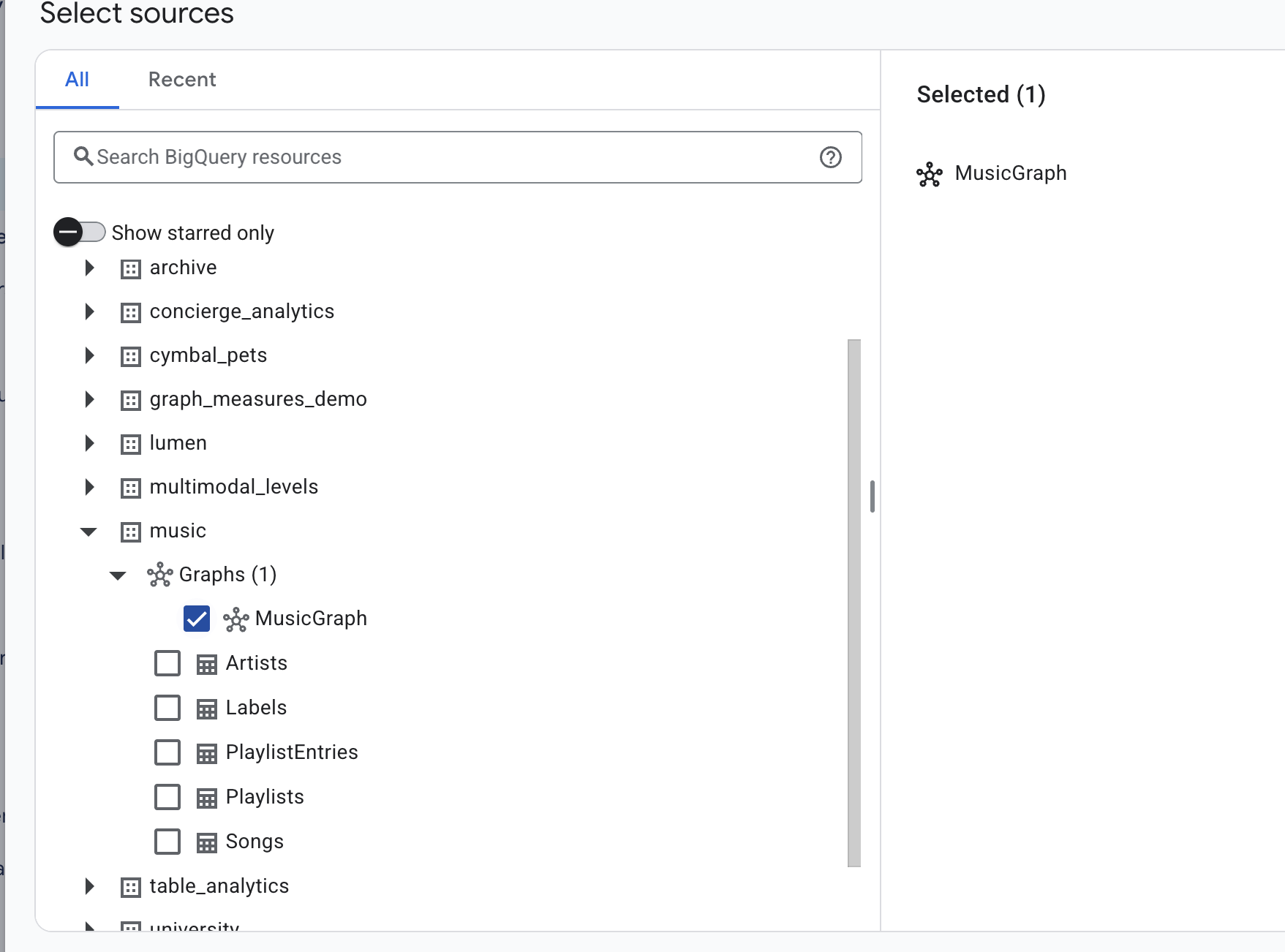Viewport: 1285px width, 952px height.
Task: Select the cymbal_pets dataset name
Action: pyautogui.click(x=208, y=355)
